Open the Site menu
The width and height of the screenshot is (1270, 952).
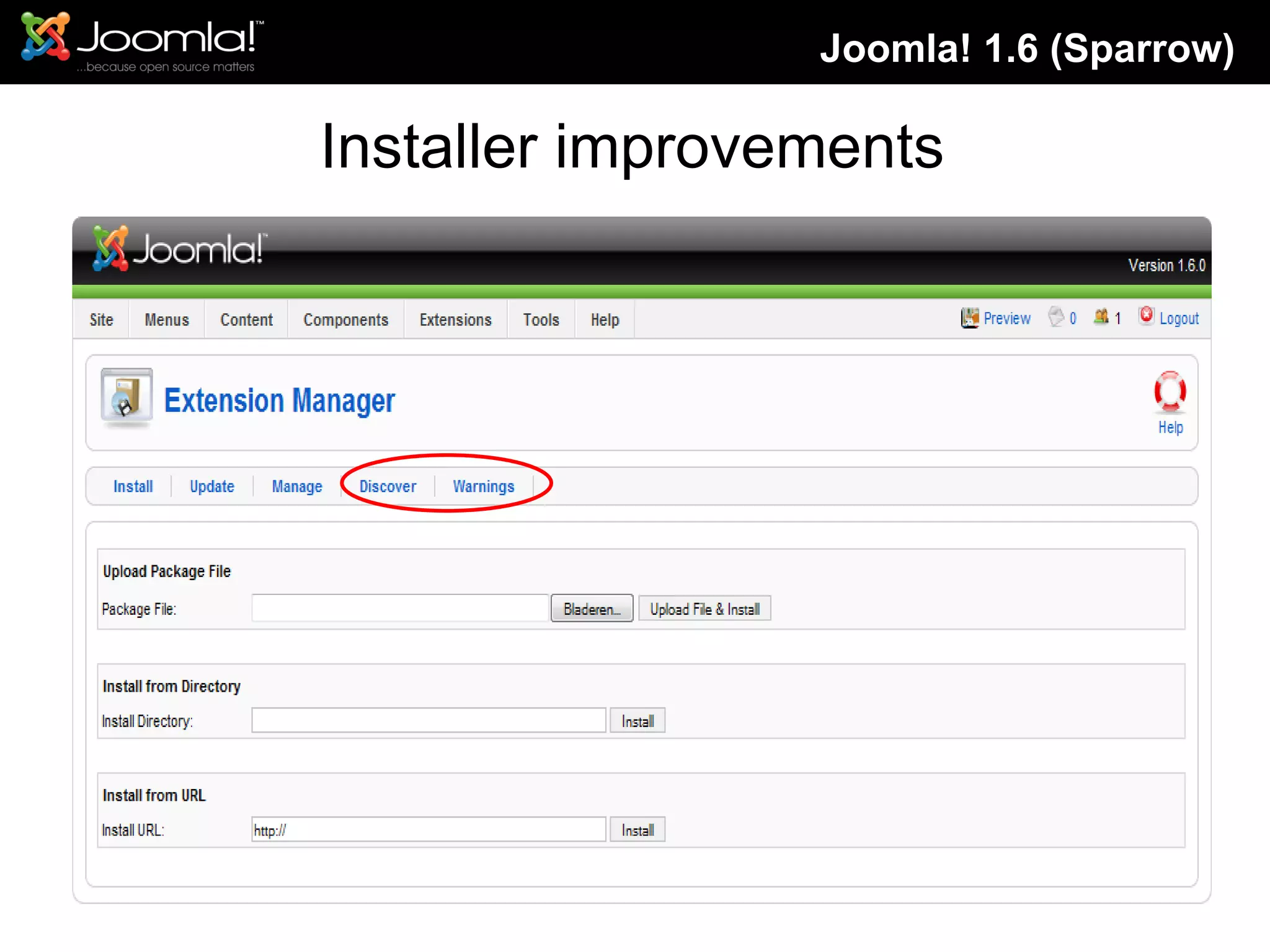[101, 320]
